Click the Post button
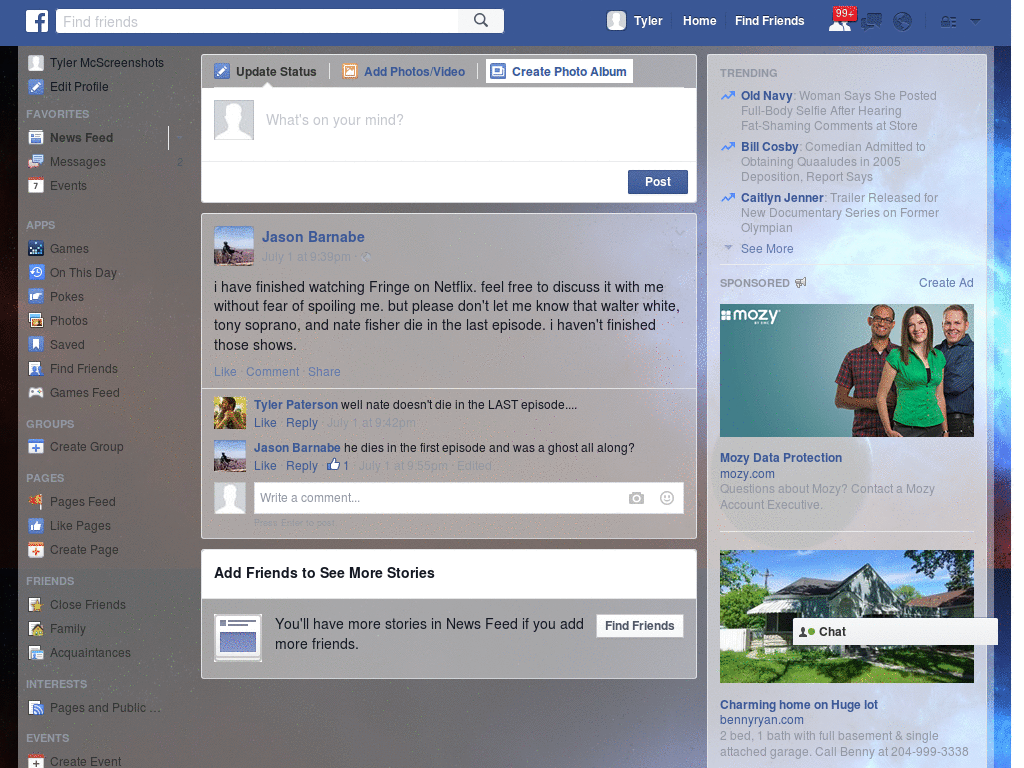Viewport: 1024px width, 768px height. coord(658,182)
